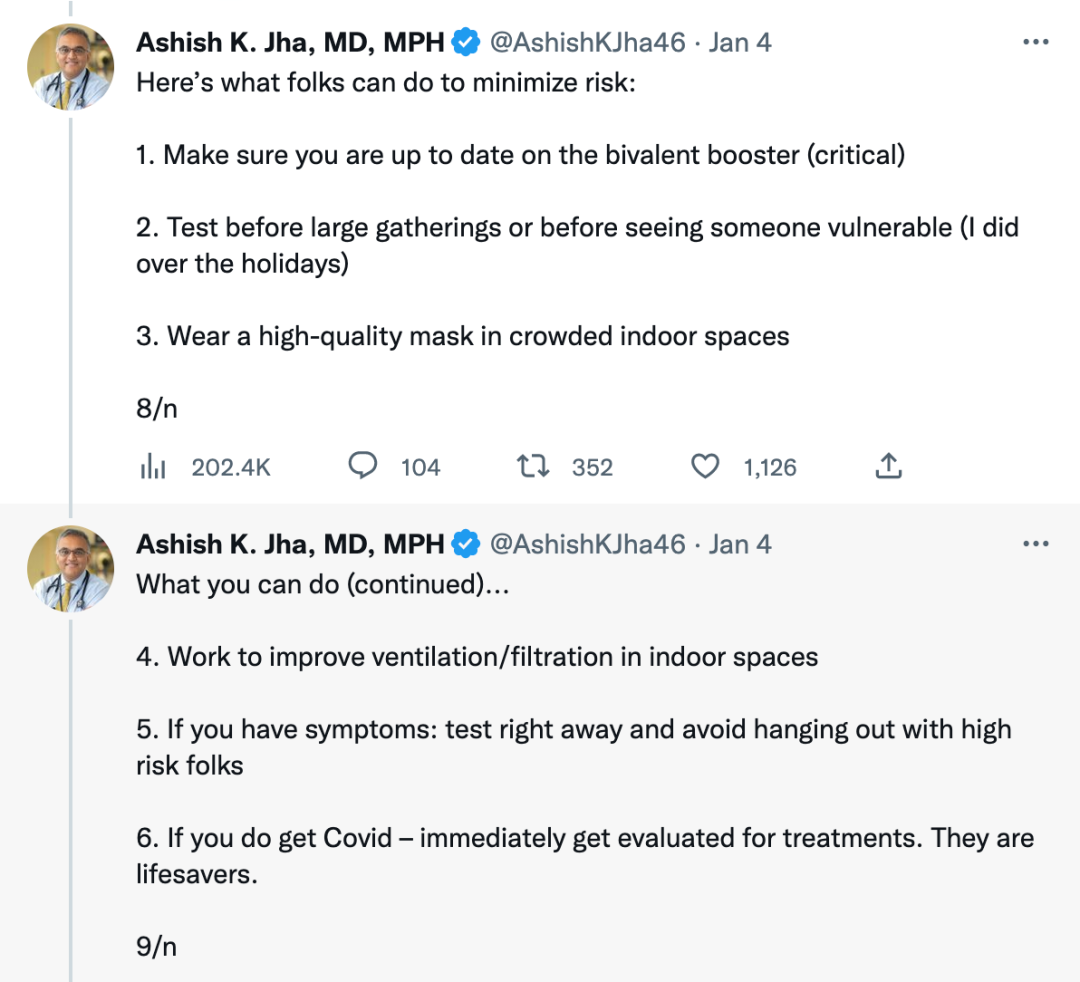Open views analytics icon on 8/n tweet
This screenshot has width=1080, height=982.
[153, 467]
